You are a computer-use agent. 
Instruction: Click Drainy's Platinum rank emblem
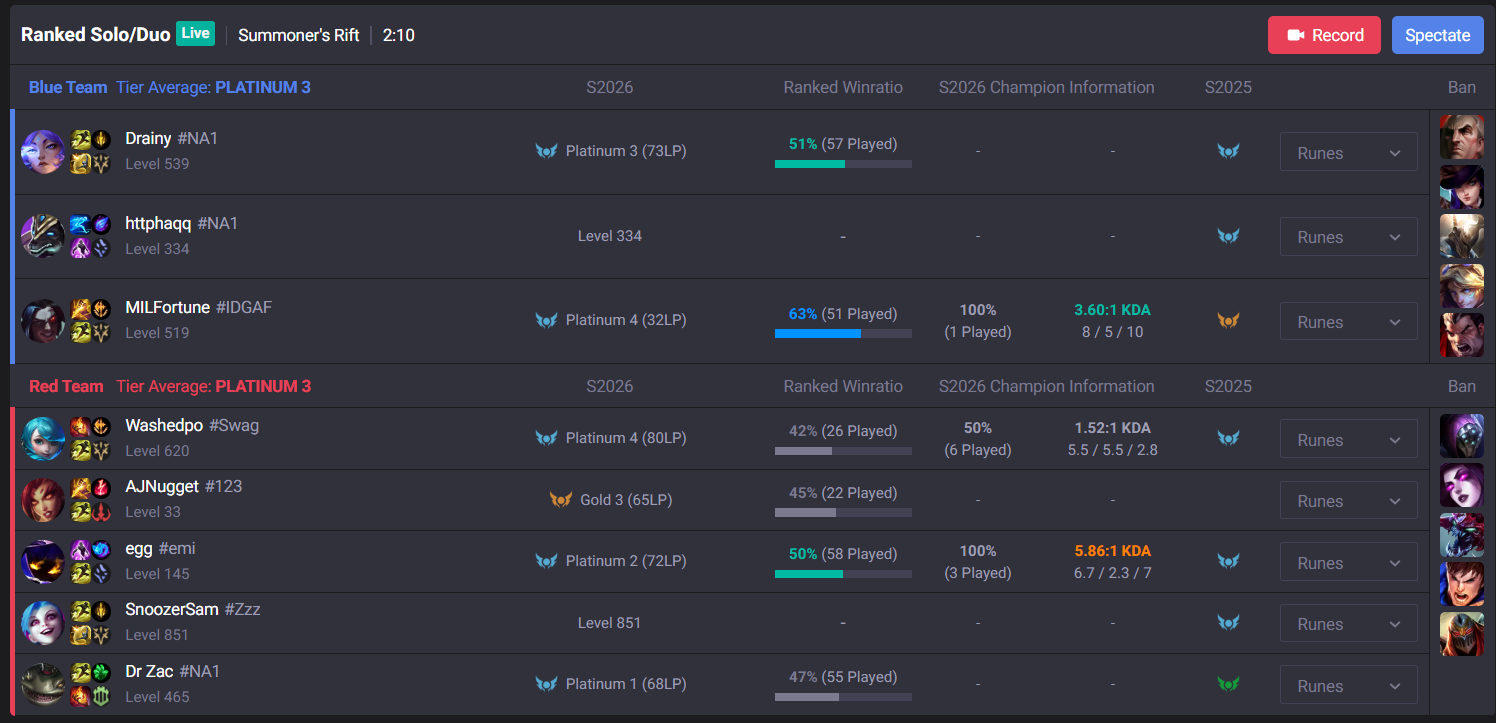[x=546, y=151]
